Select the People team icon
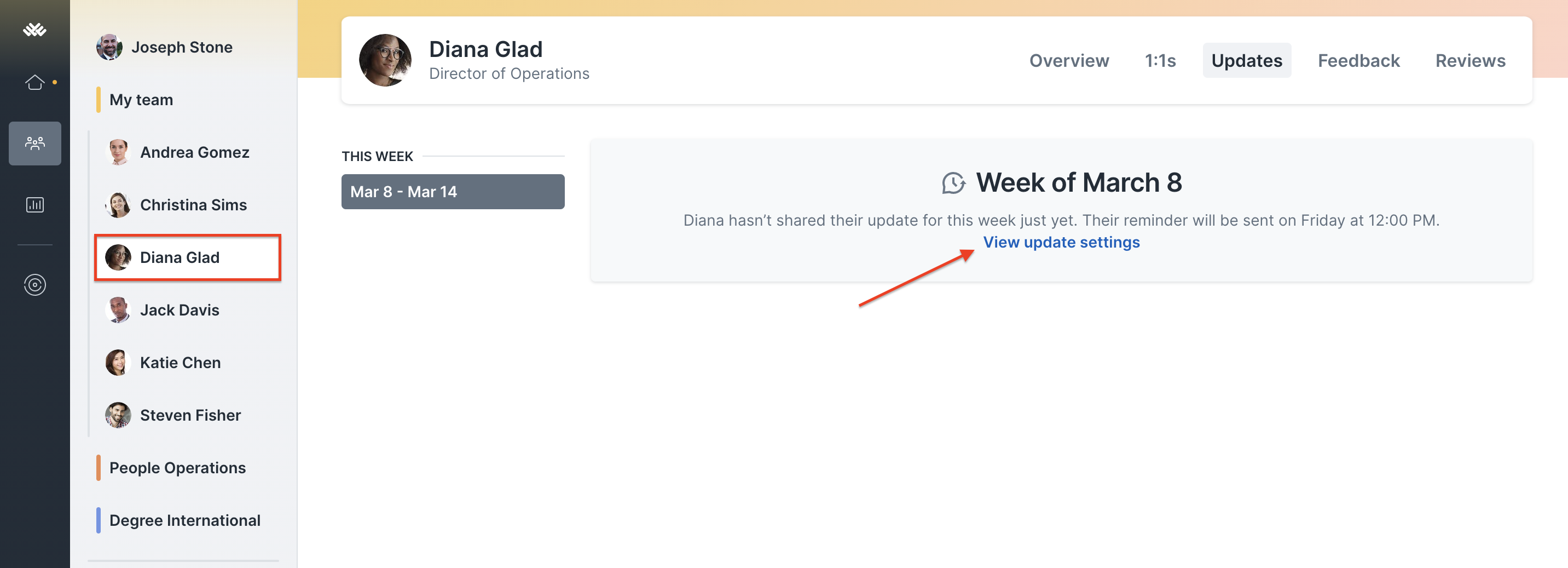1568x568 pixels. point(34,143)
